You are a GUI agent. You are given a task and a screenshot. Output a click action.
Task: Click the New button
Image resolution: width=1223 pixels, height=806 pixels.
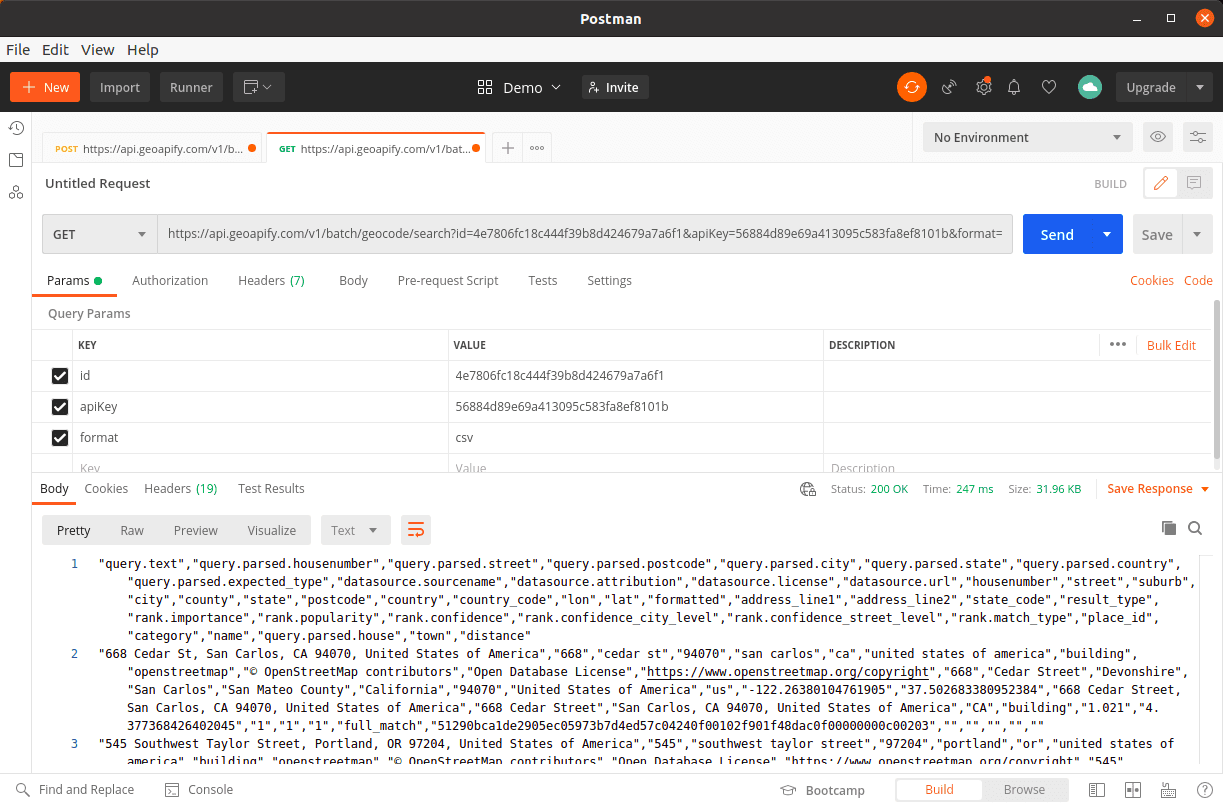(x=46, y=87)
